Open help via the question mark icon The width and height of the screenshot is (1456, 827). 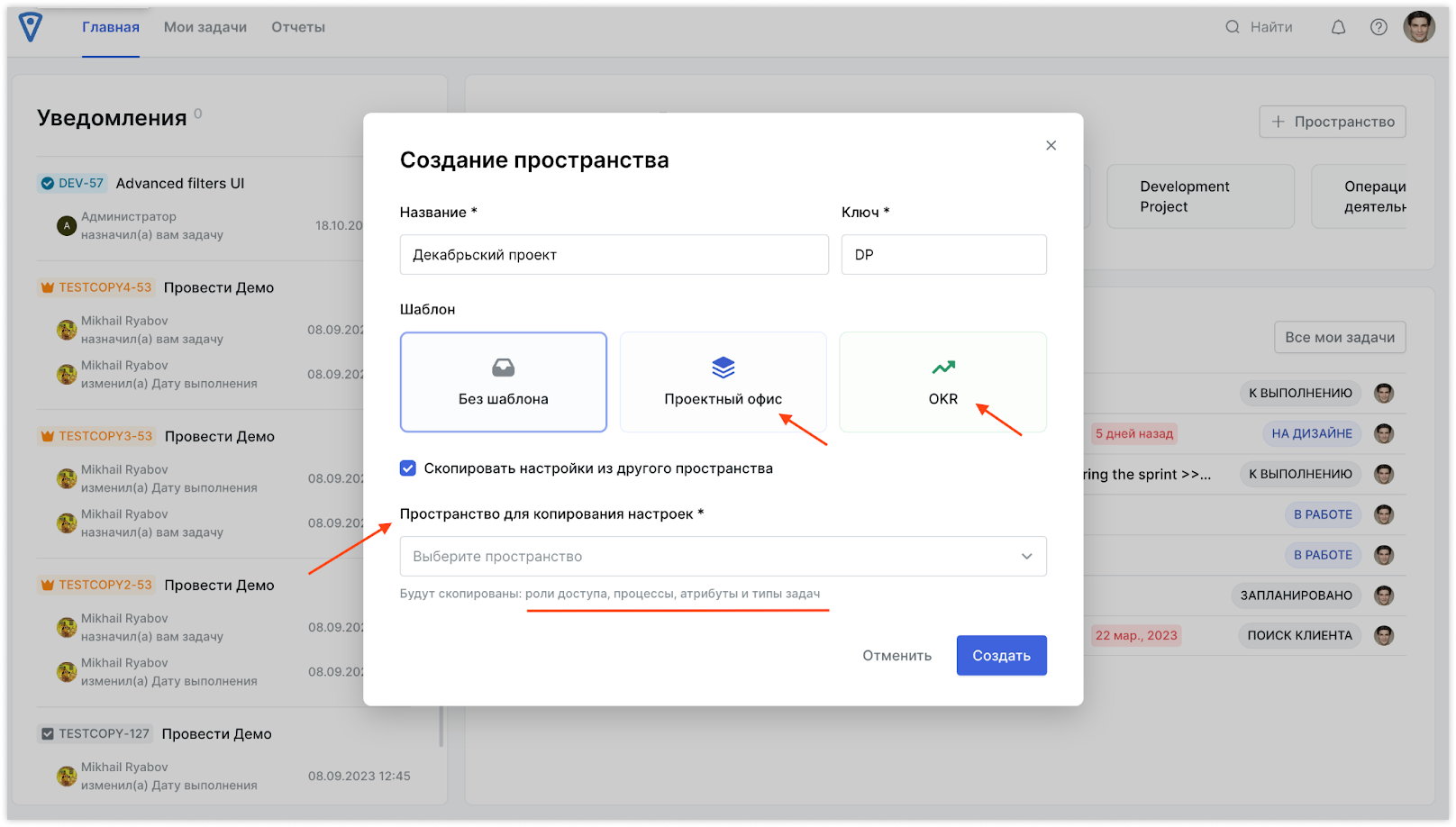[x=1378, y=26]
